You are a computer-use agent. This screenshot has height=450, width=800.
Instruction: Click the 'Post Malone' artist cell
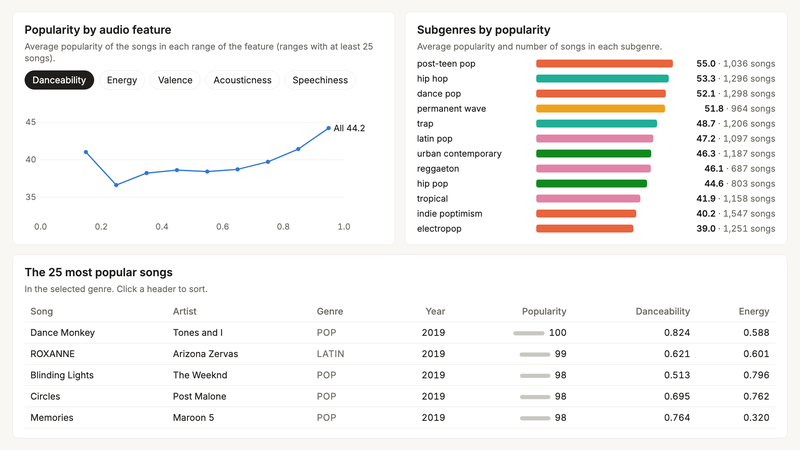tap(199, 396)
